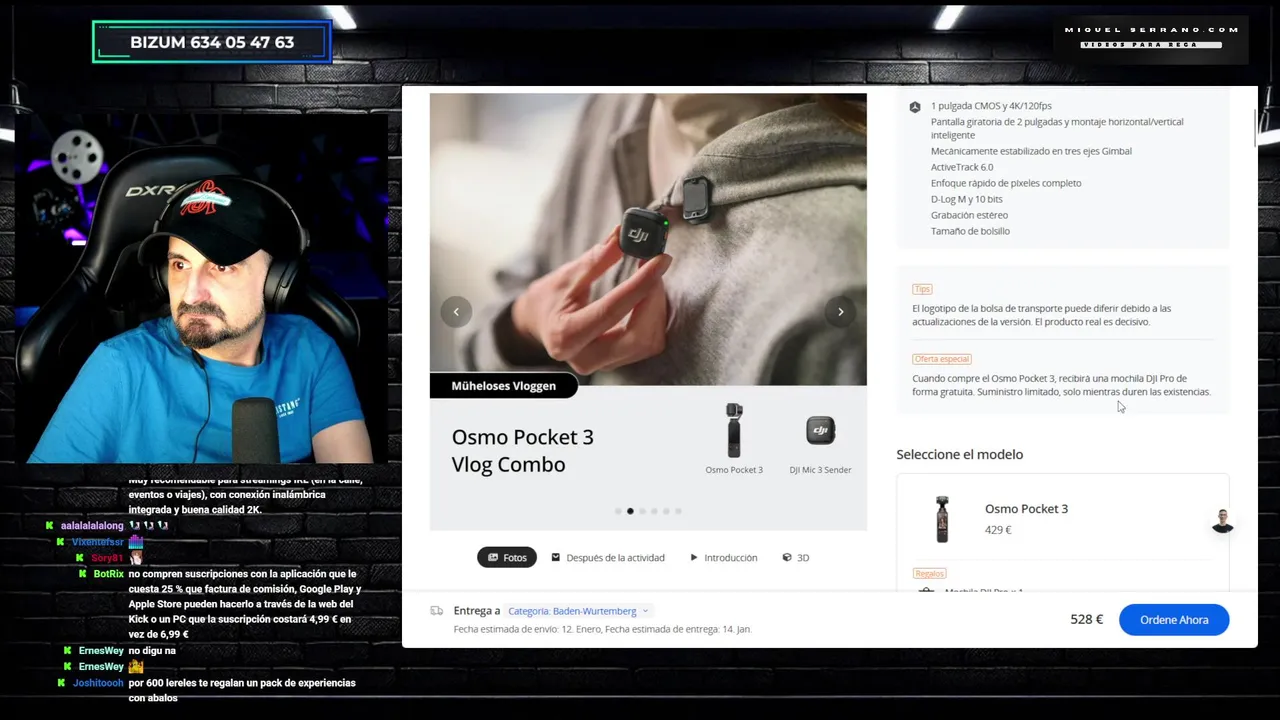Click the Seleccione el modelo heading
The width and height of the screenshot is (1280, 720).
tap(959, 454)
